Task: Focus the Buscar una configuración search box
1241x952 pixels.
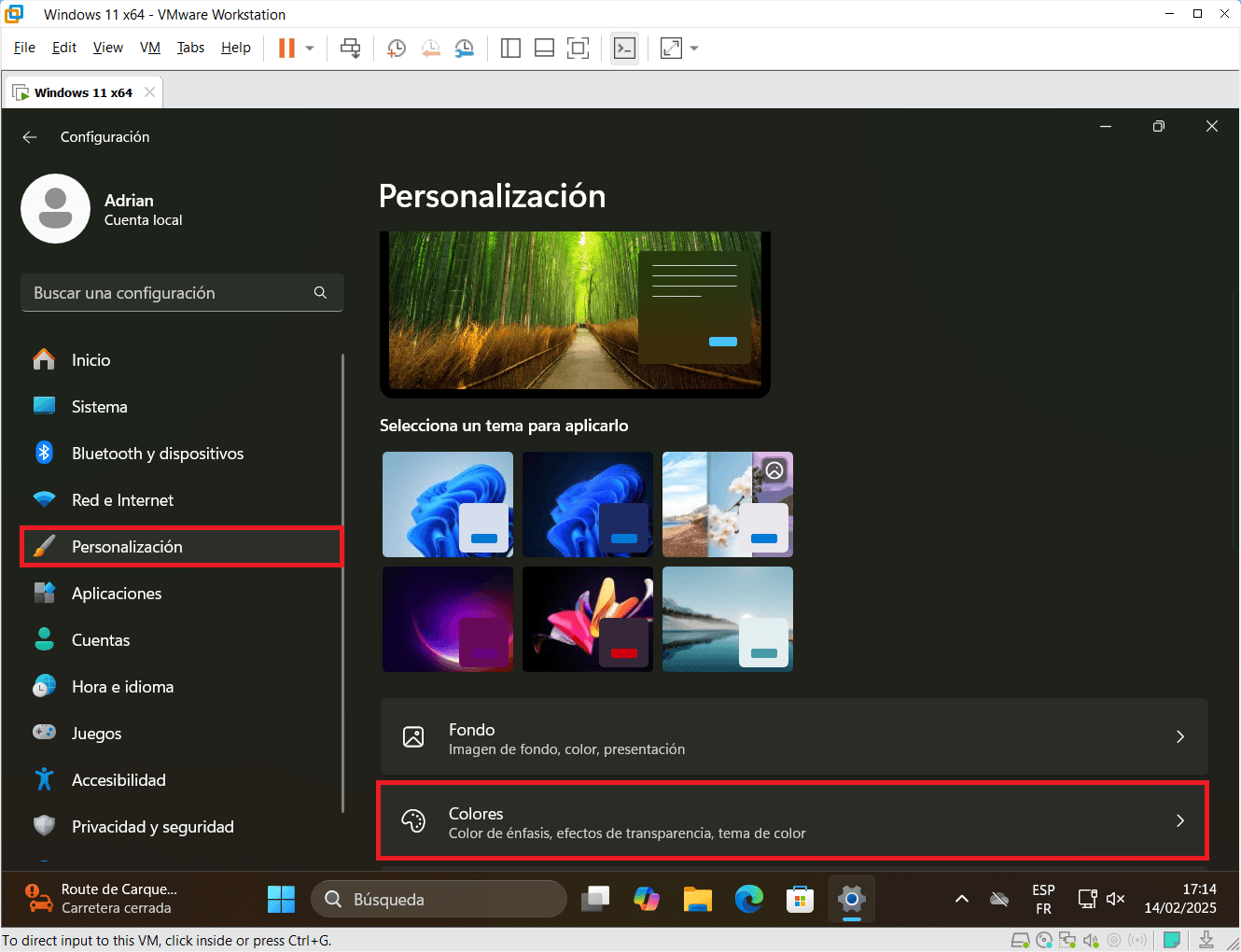Action: tap(182, 293)
